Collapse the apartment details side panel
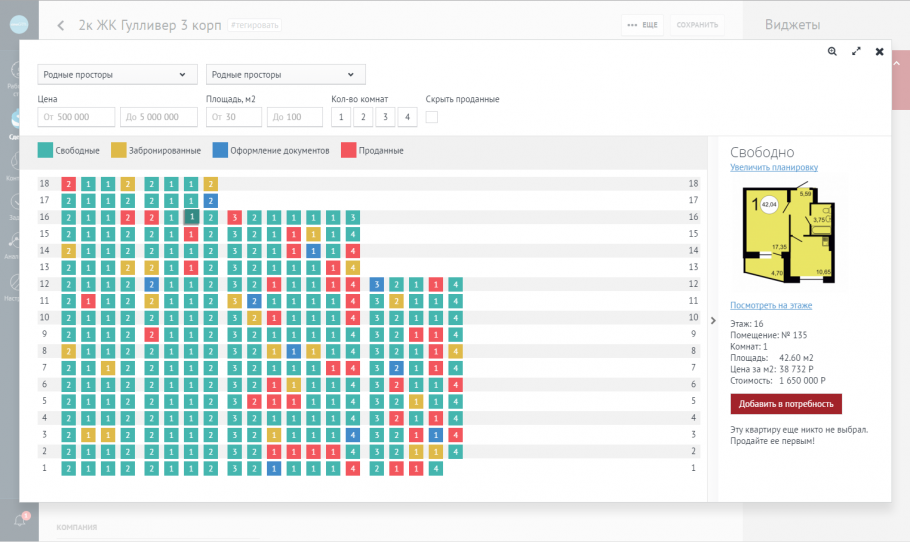This screenshot has height=542, width=910. (x=713, y=320)
